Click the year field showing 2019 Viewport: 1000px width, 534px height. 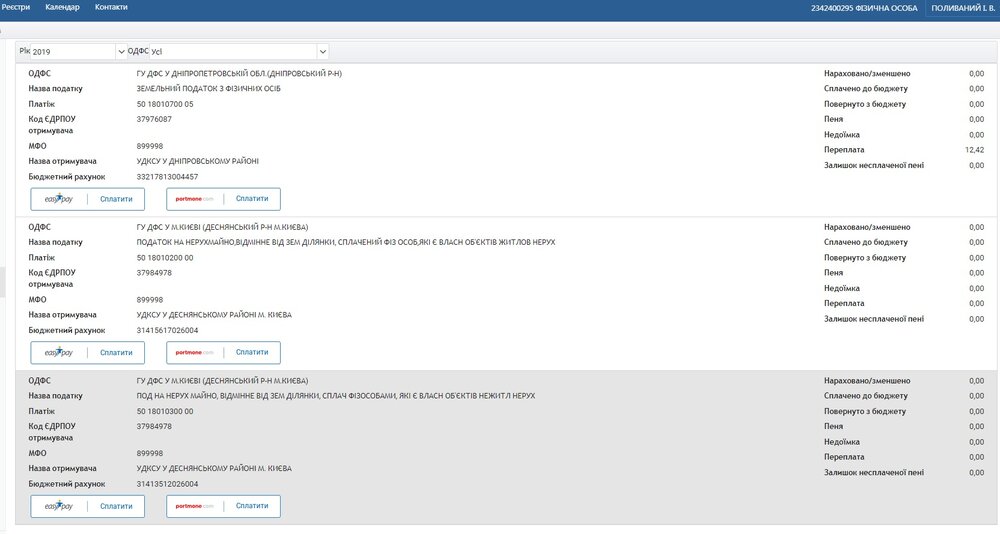[73, 52]
